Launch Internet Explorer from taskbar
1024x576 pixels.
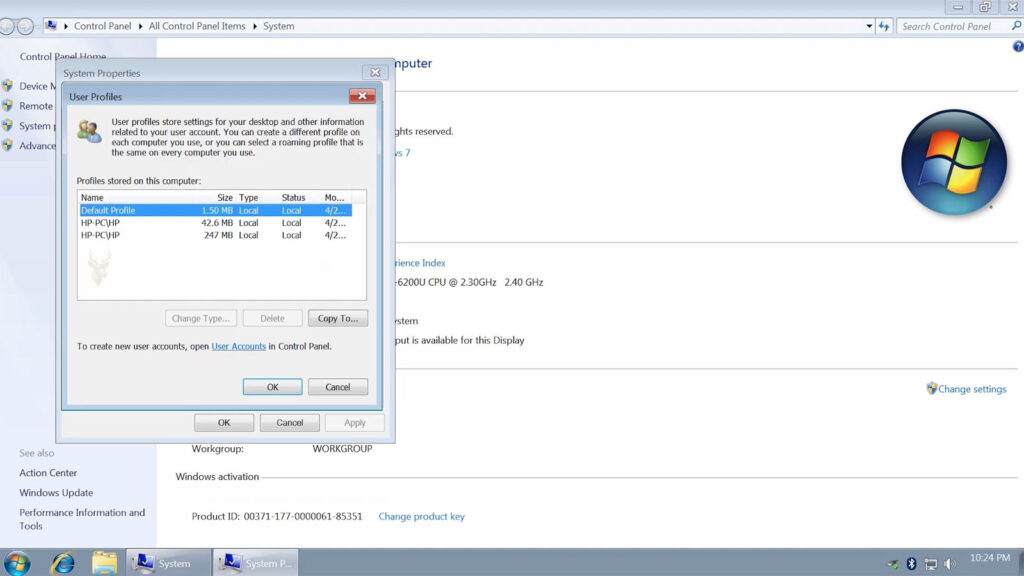coord(63,563)
